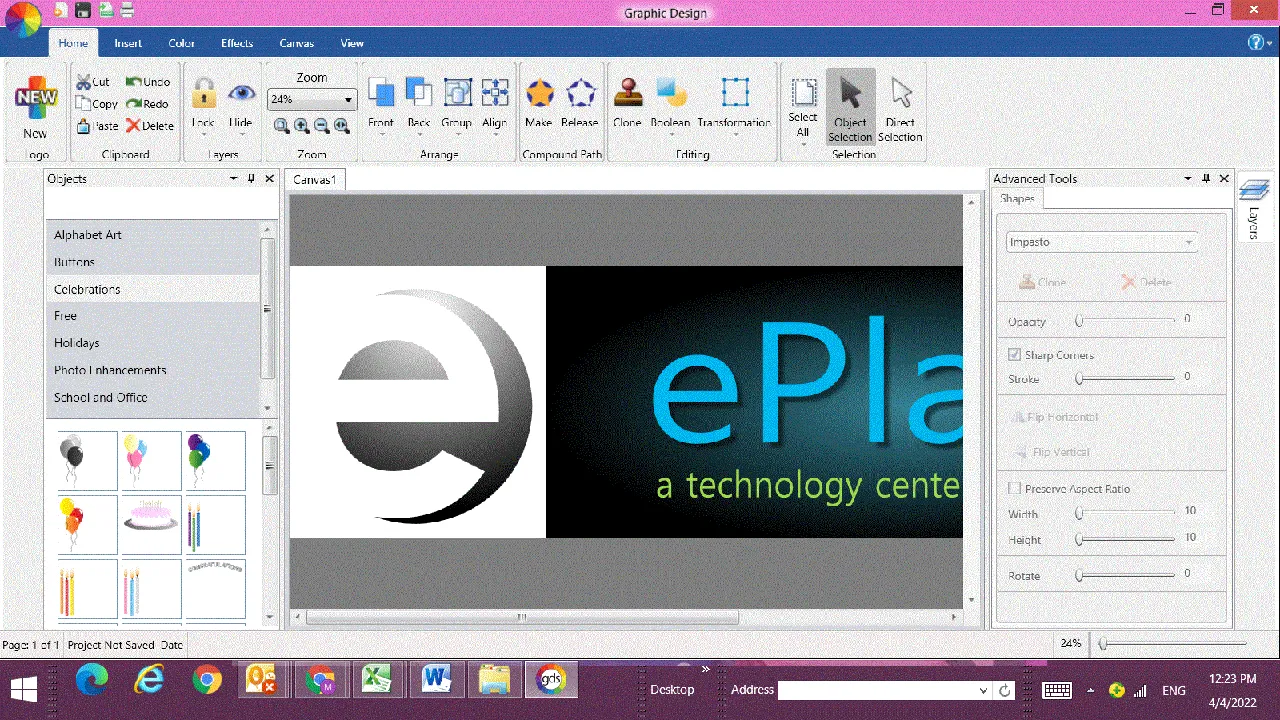
Task: Click the Release compound path icon
Action: click(x=580, y=94)
